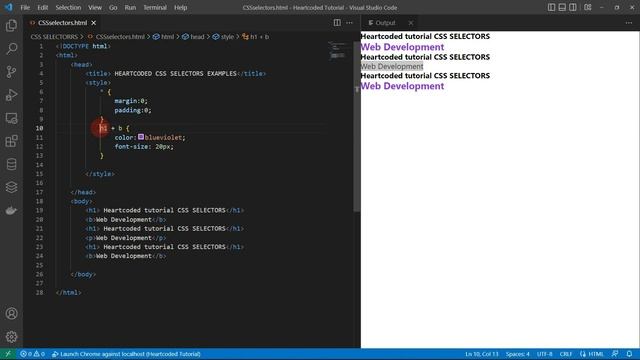Toggle the secondary side bar layout icon
640x360 pixels.
pos(573,7)
